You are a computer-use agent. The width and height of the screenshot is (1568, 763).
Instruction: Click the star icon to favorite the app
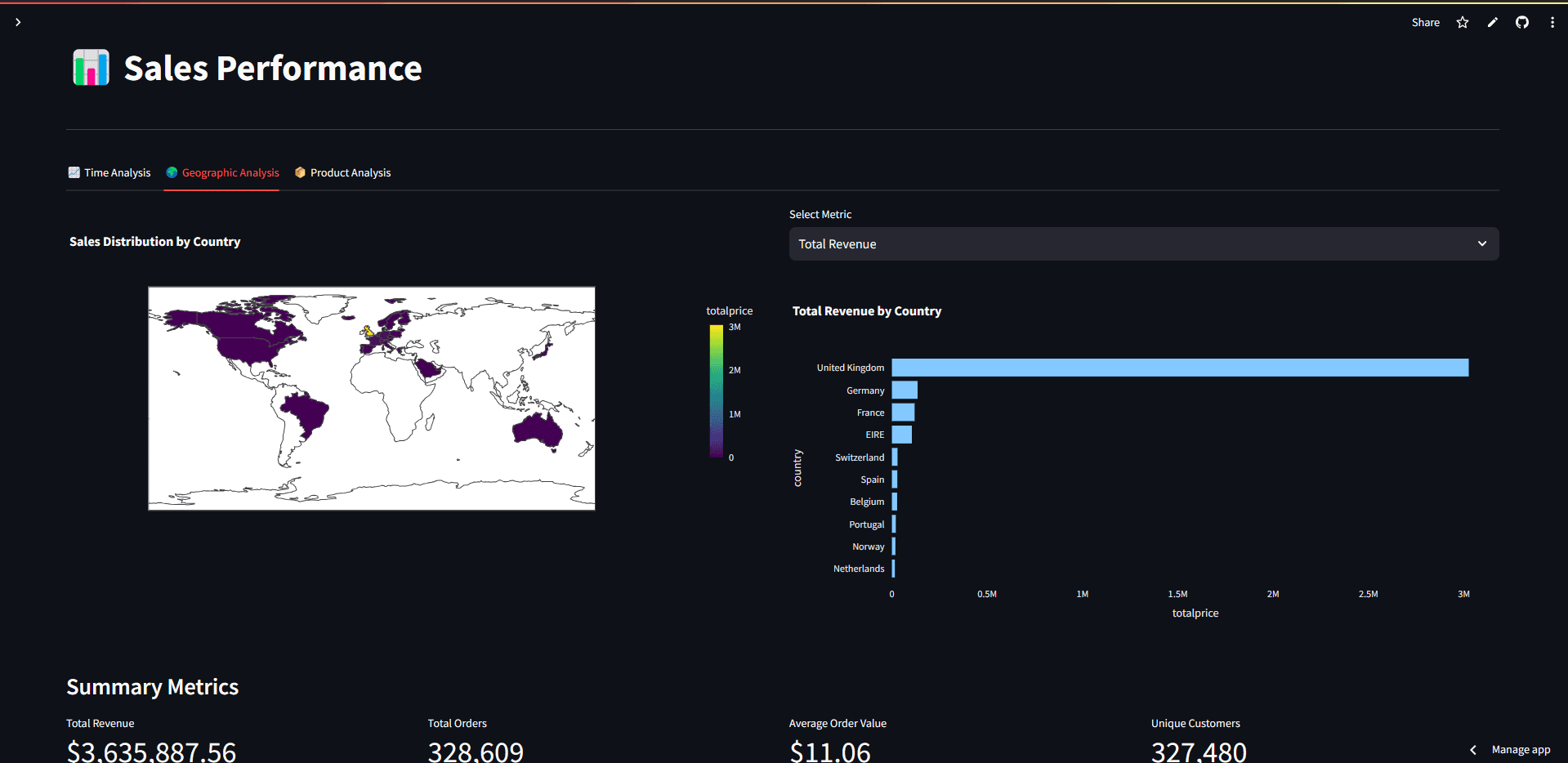[1462, 22]
